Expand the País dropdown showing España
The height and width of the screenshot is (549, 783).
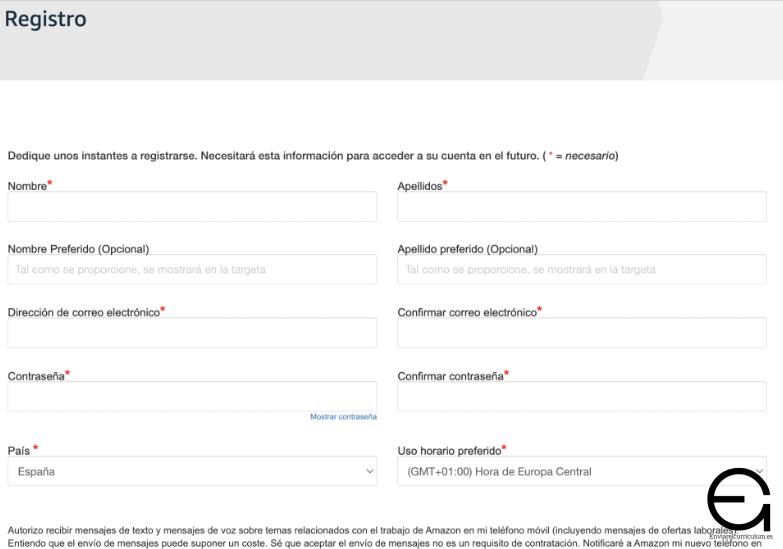pyautogui.click(x=192, y=471)
